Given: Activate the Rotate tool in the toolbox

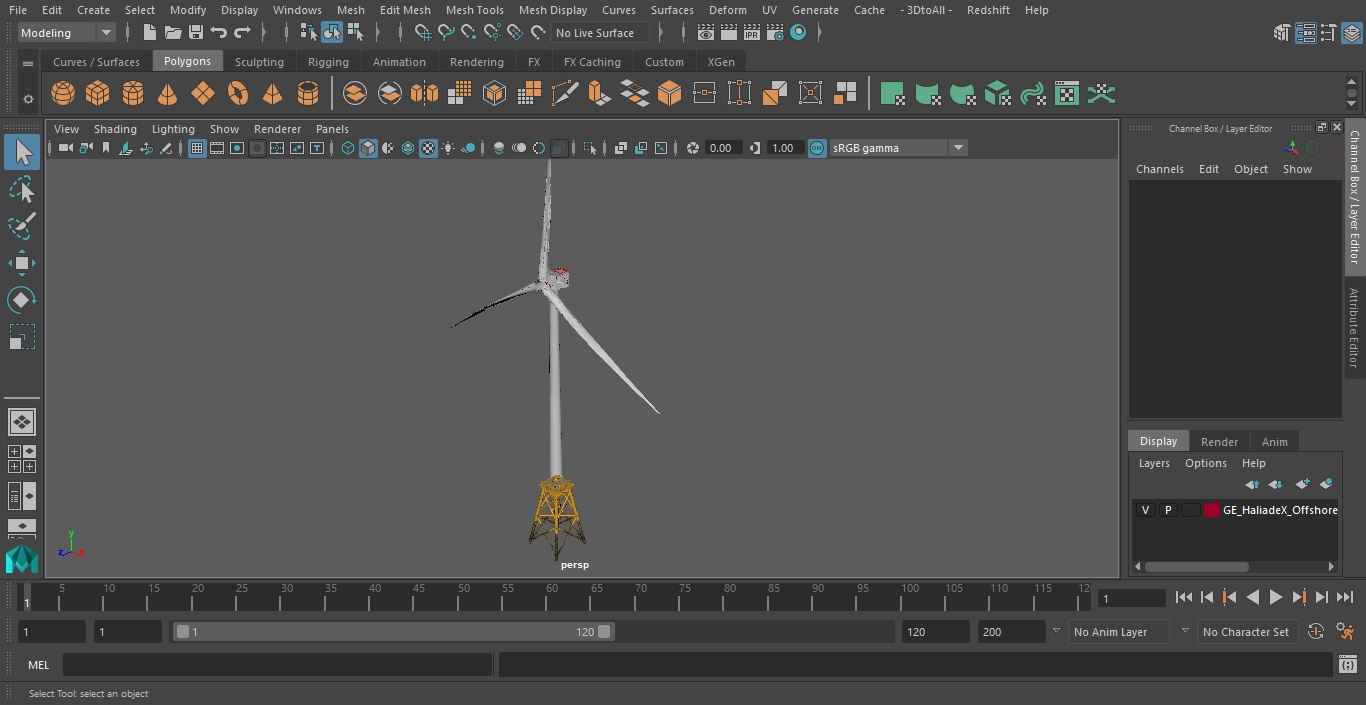Looking at the screenshot, I should click(22, 300).
